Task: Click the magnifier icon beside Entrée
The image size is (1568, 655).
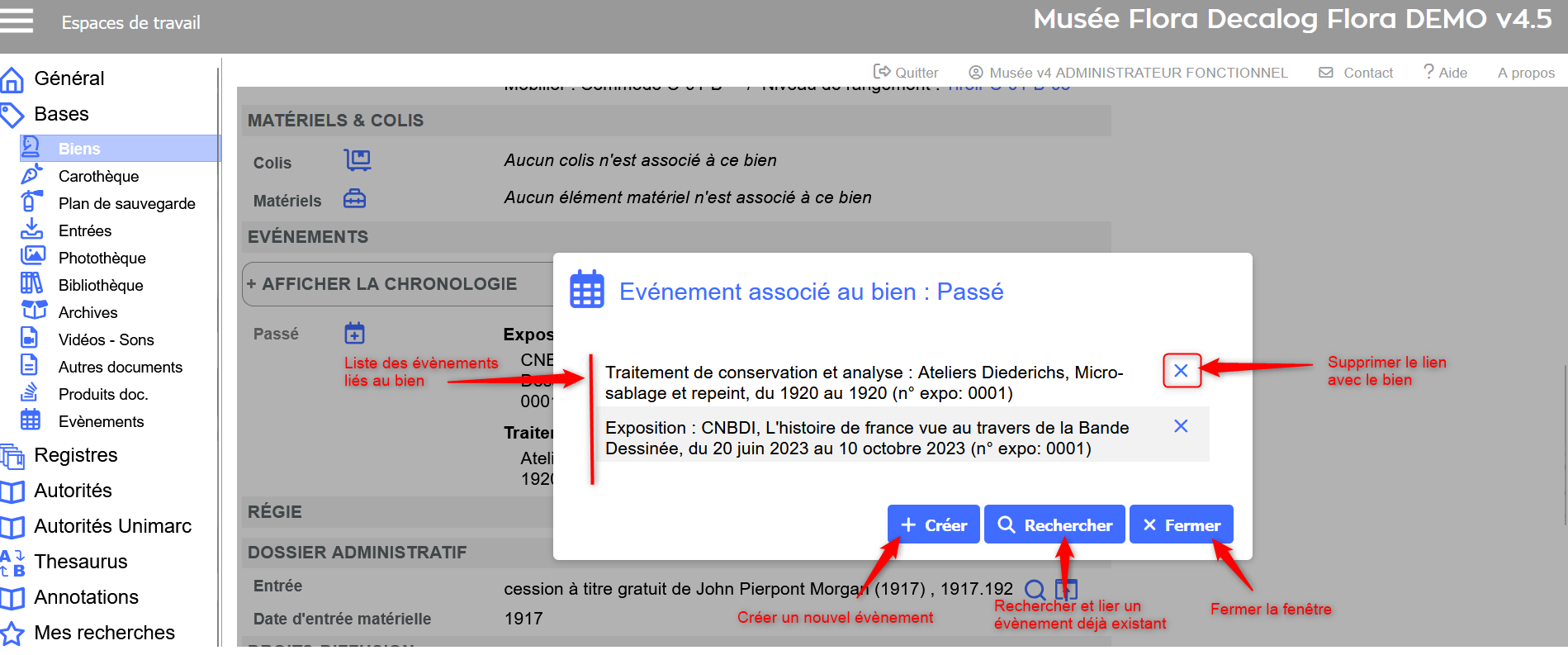Action: point(1035,590)
